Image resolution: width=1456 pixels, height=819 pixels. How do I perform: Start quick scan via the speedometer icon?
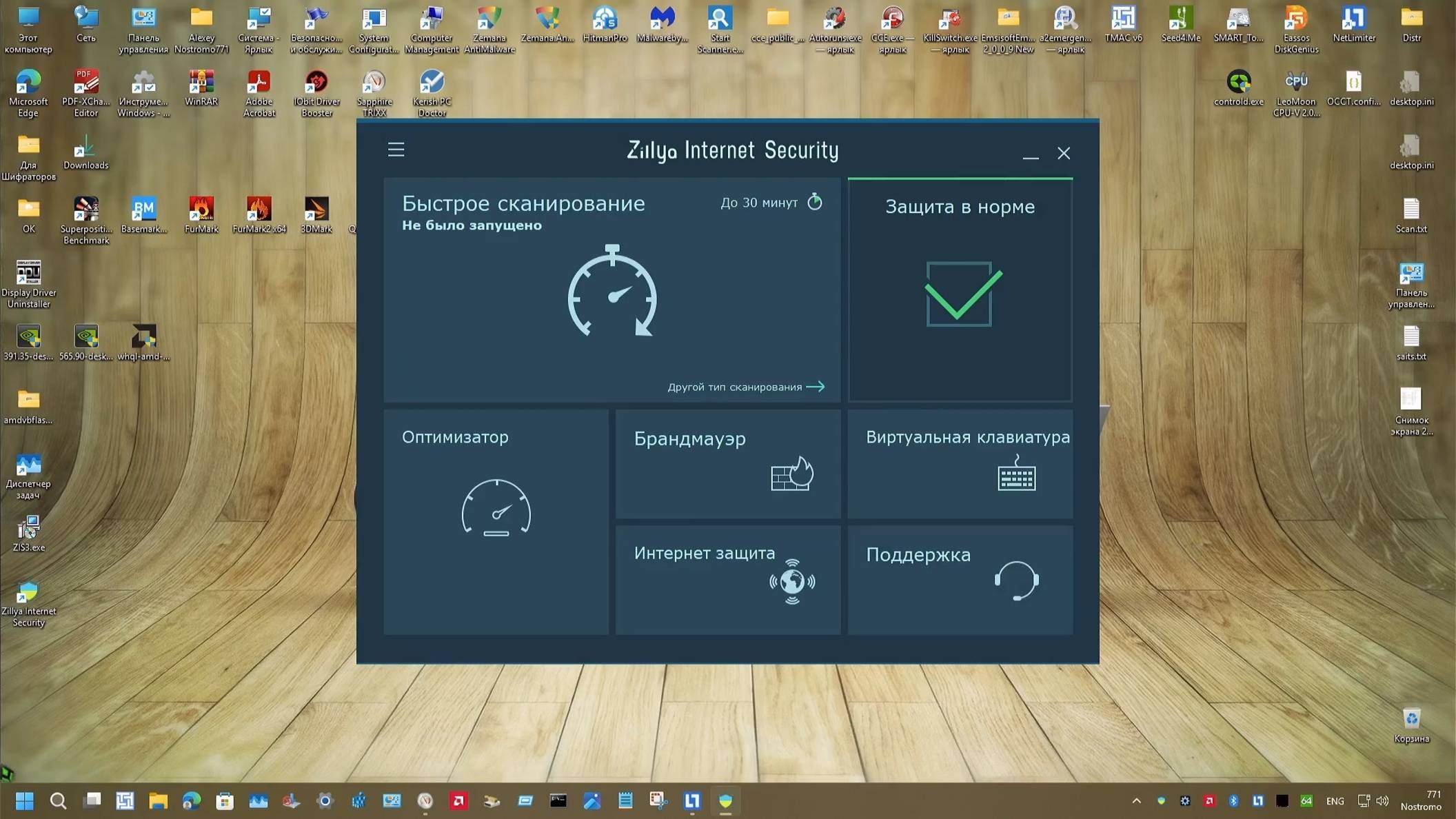[x=611, y=295]
